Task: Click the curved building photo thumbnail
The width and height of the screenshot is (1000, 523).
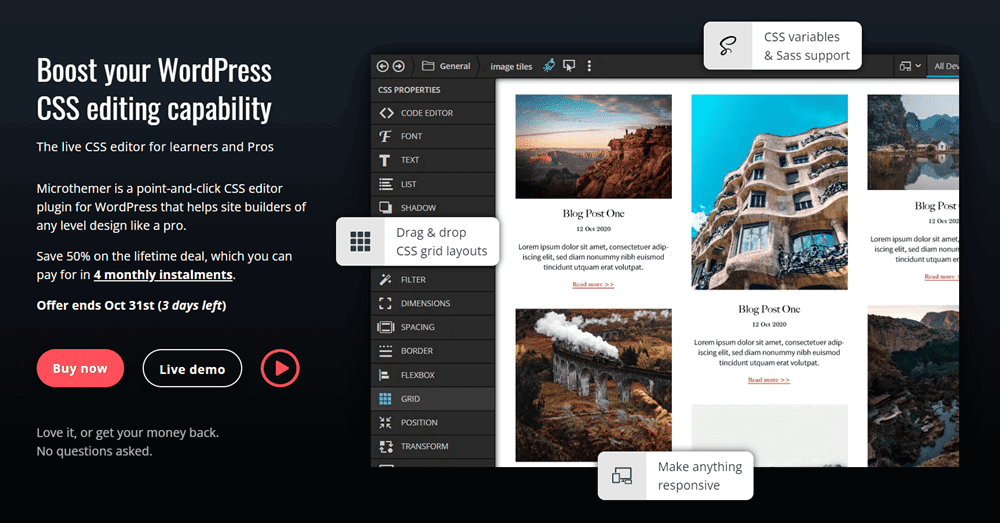Action: pos(769,192)
